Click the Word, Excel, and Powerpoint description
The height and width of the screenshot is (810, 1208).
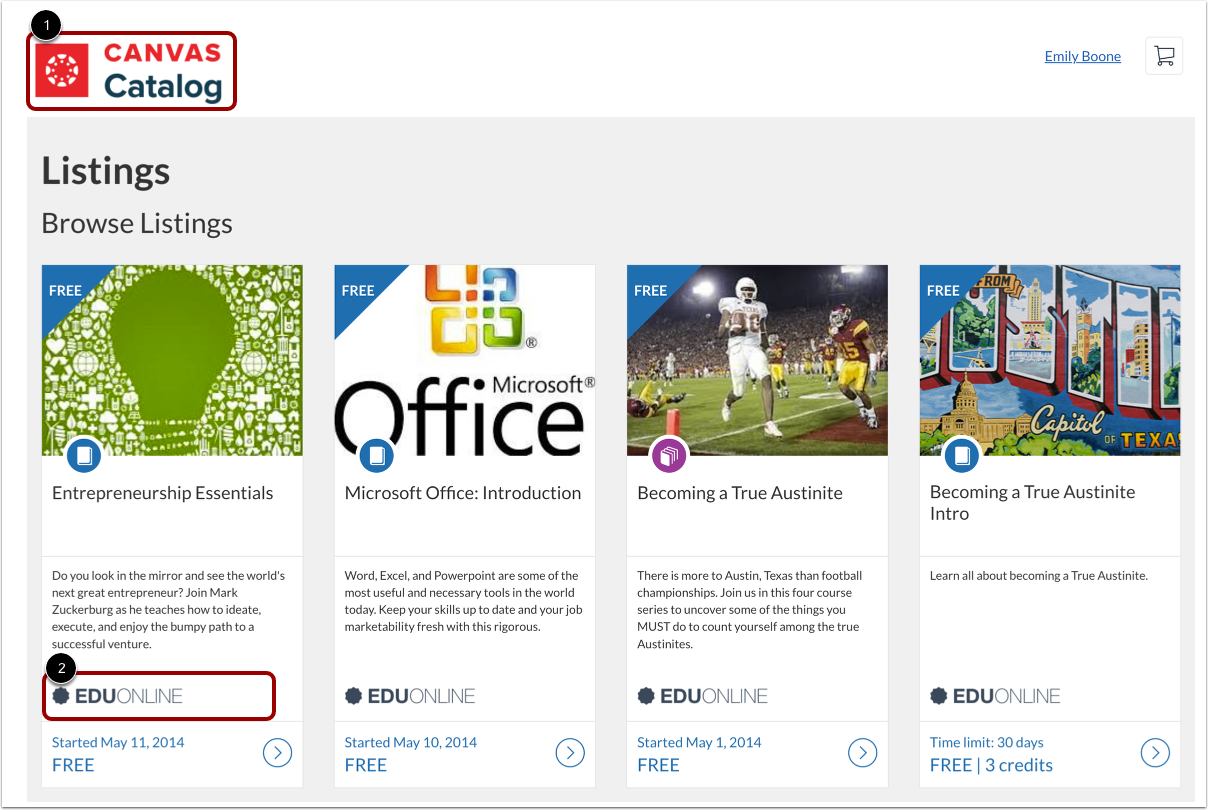coord(464,601)
